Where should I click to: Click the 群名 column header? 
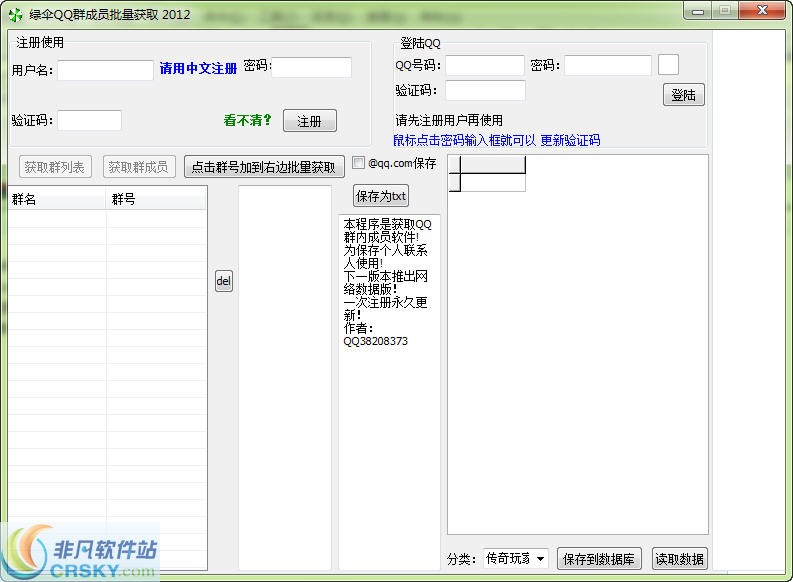point(57,199)
